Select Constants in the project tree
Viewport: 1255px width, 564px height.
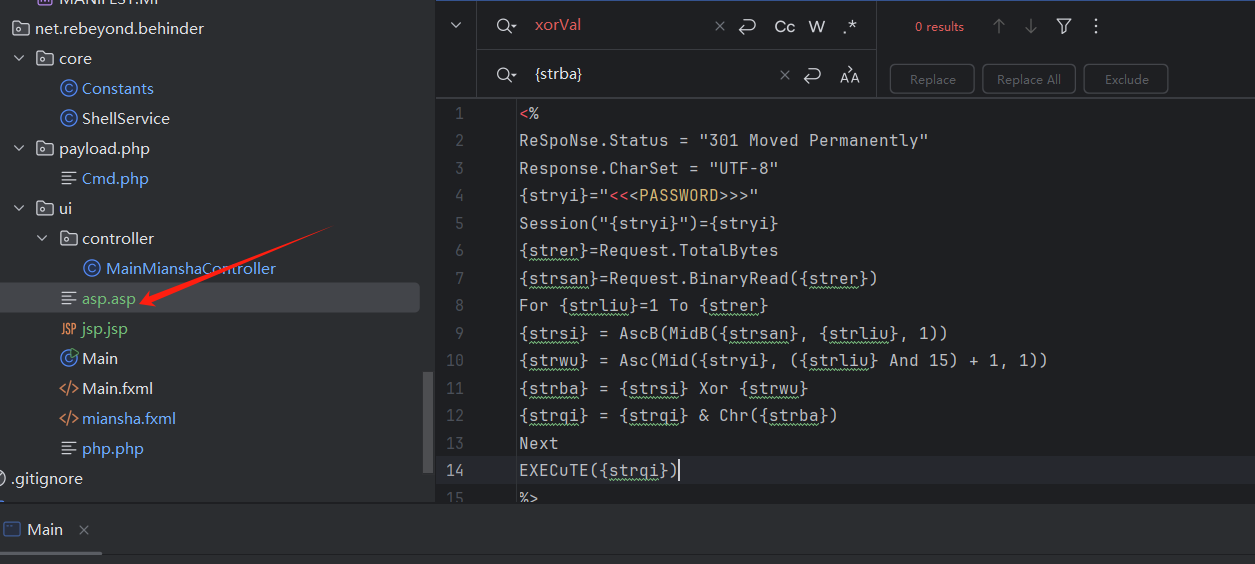[x=118, y=88]
